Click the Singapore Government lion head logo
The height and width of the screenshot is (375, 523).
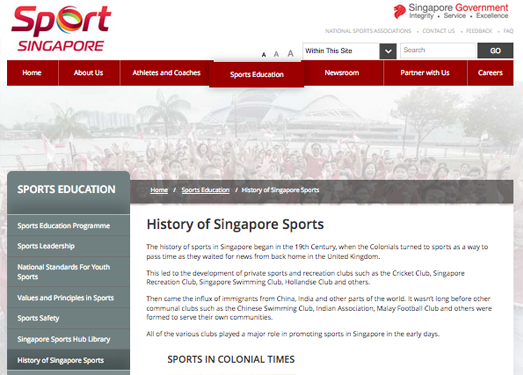click(x=399, y=11)
